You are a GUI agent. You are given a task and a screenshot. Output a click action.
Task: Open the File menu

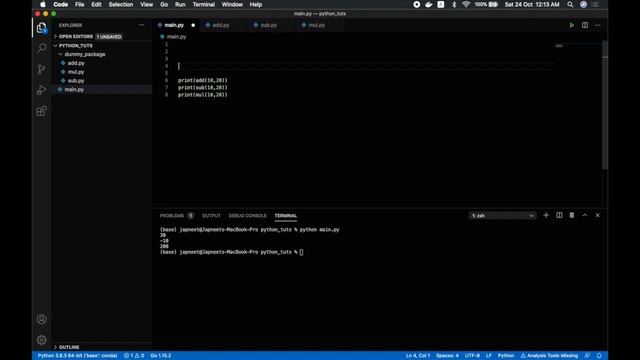80,4
